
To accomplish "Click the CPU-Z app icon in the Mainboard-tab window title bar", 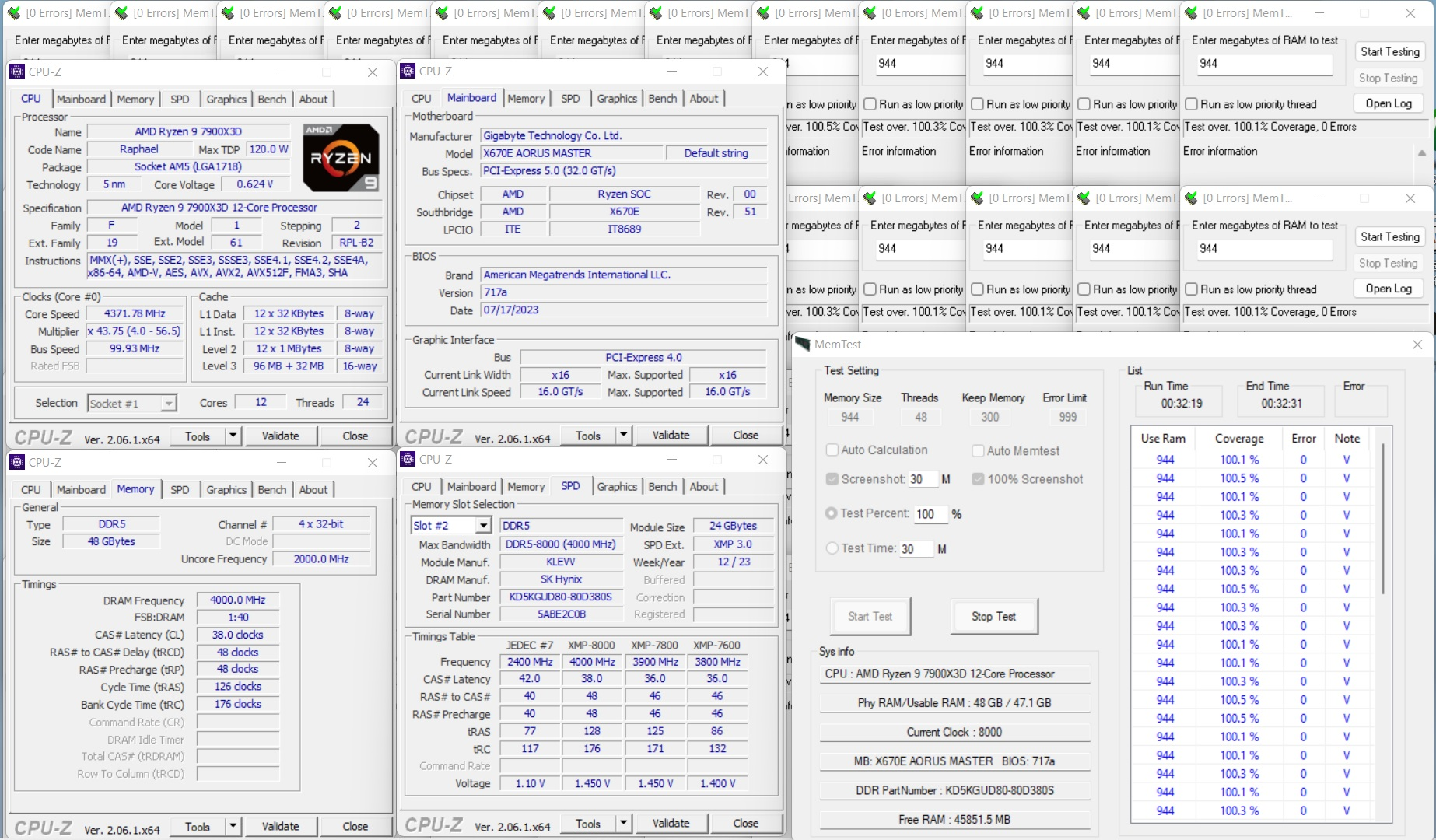I will click(x=408, y=72).
